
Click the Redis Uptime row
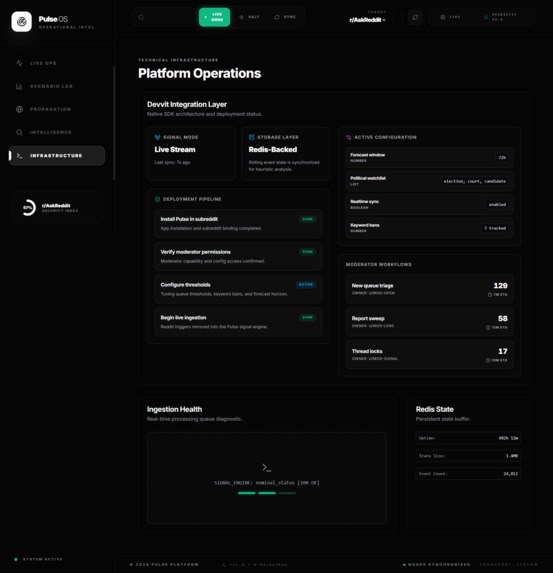click(468, 438)
